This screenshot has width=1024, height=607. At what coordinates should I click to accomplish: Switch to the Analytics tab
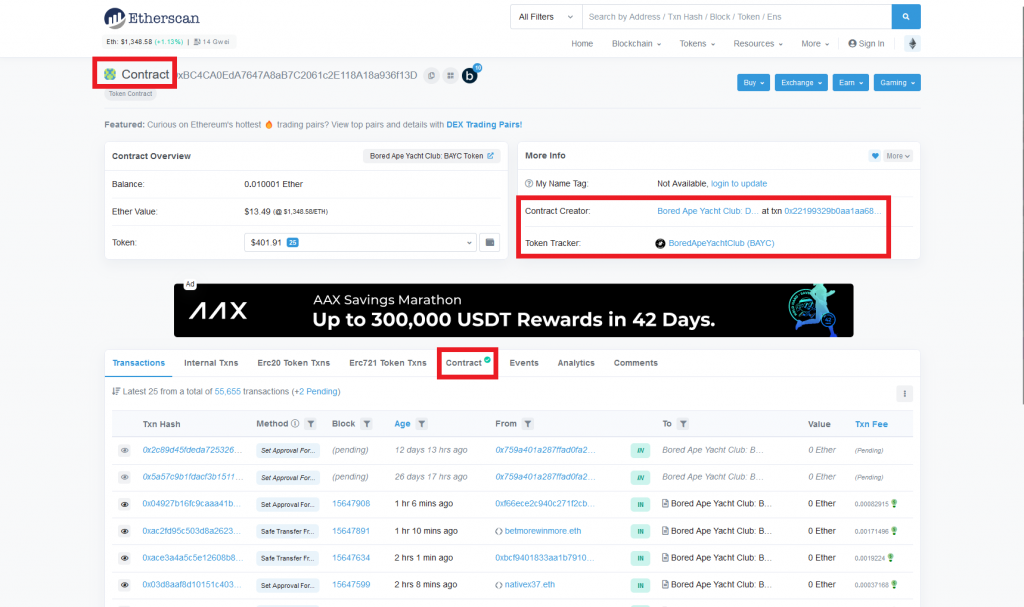[576, 363]
